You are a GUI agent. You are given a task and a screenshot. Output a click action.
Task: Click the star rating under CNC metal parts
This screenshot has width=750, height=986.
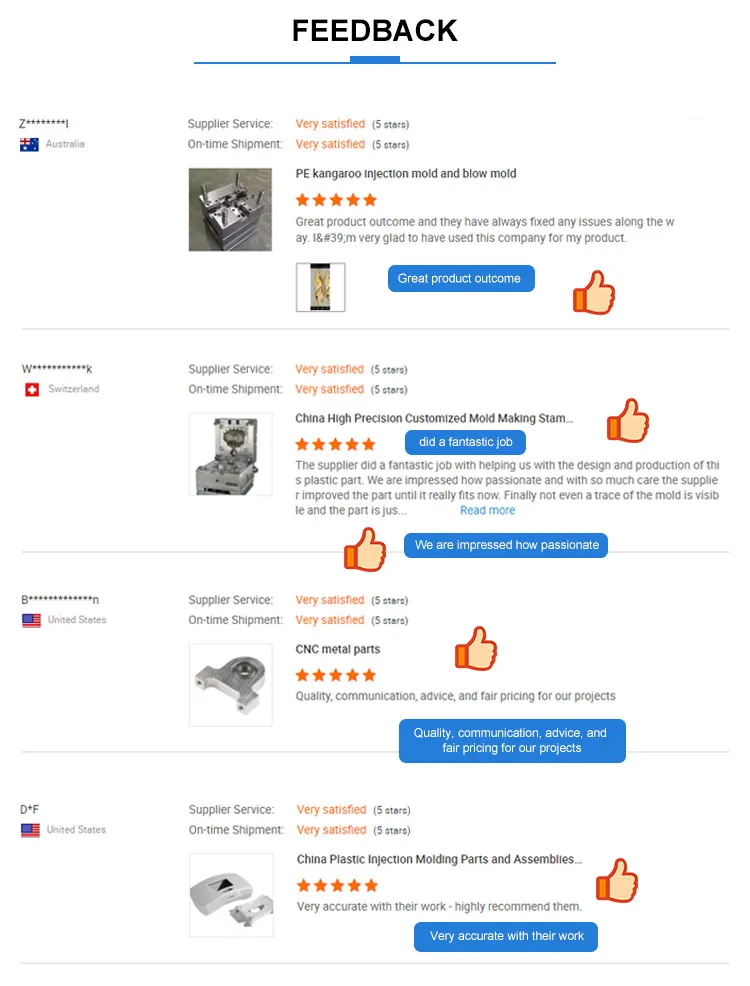tap(336, 675)
